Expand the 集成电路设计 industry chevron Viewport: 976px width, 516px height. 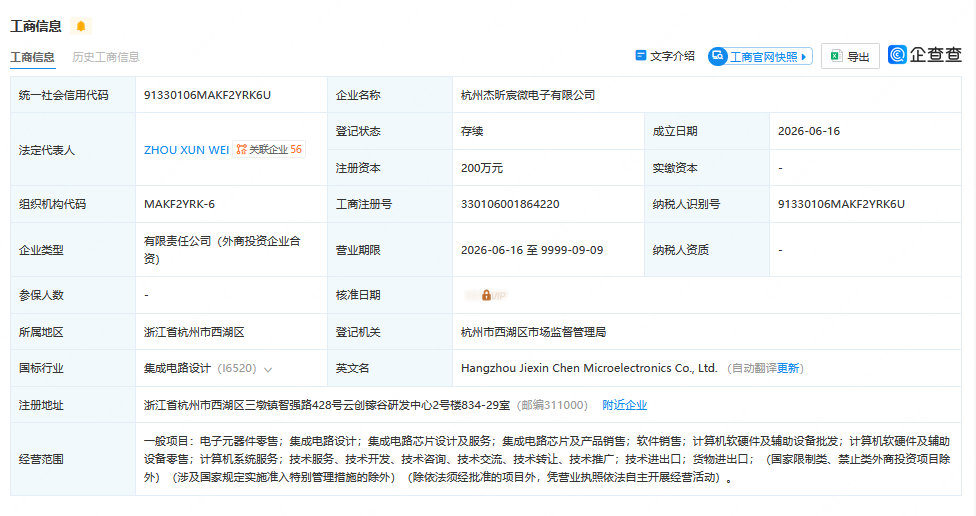click(268, 370)
